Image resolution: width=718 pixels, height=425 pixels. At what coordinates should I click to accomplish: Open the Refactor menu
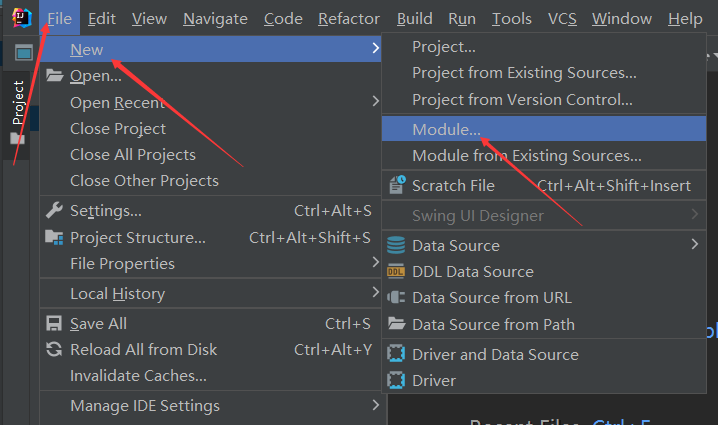349,19
